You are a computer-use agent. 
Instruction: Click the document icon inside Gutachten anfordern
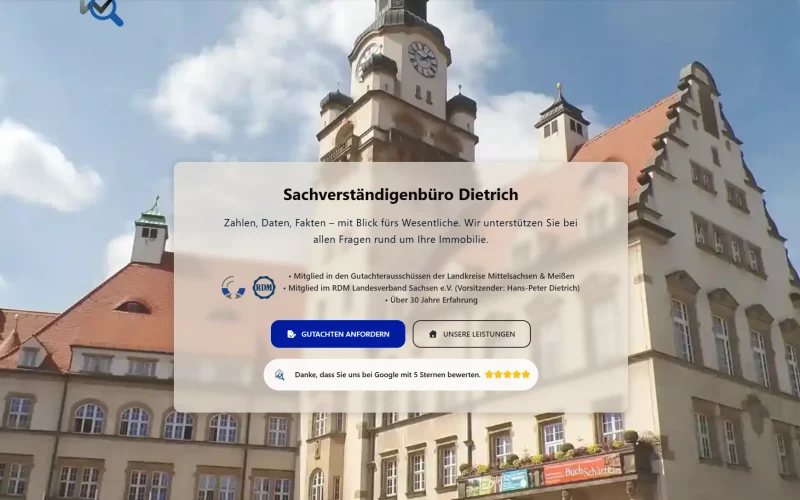pos(291,334)
